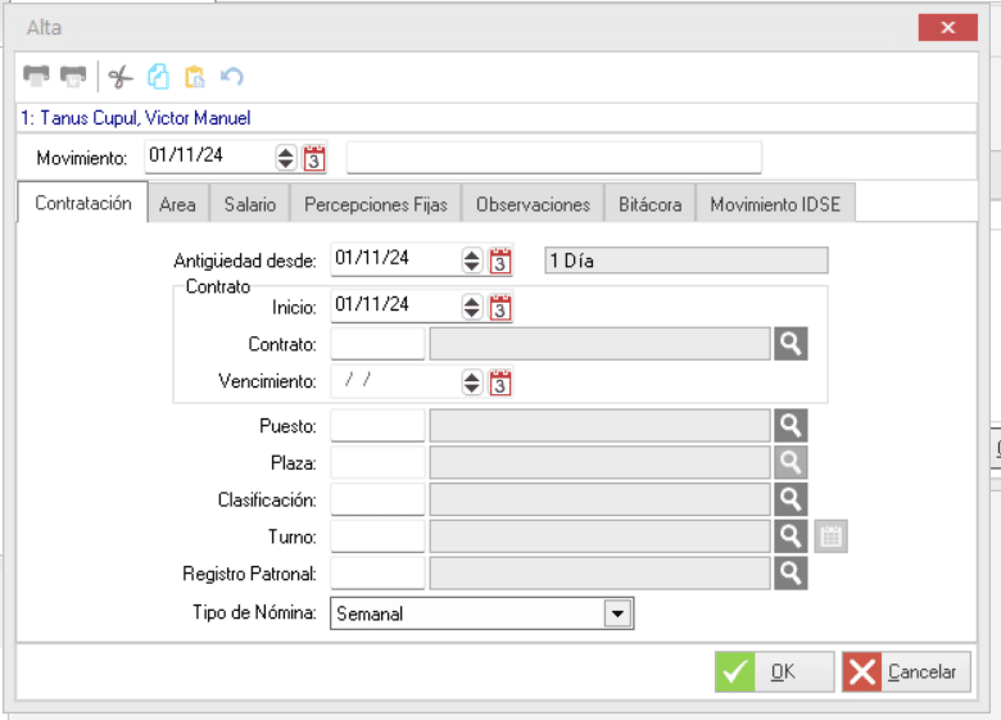Click the Paste clipboard icon
Viewport: 1001px width, 720px height.
coord(197,75)
